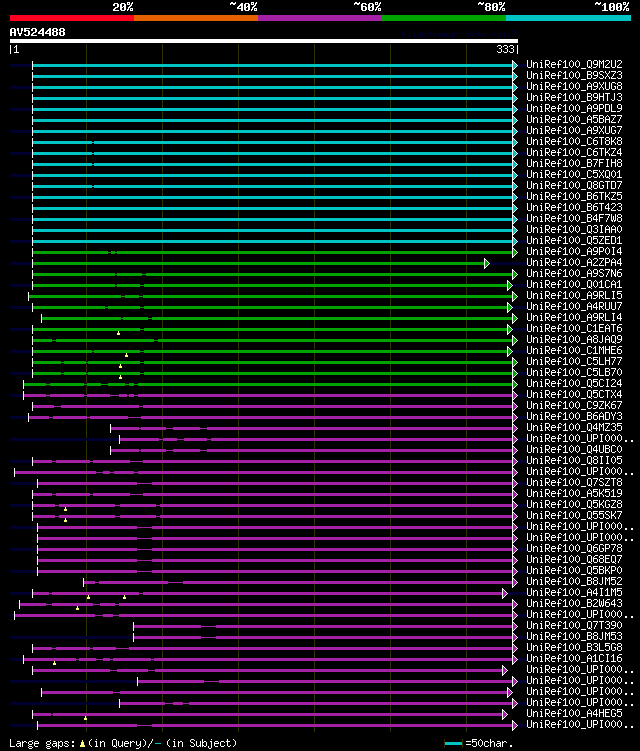Screen dimensions: 640x751
Task: Select the UniRef100_Q7SZT8 label
Action: 574,483
